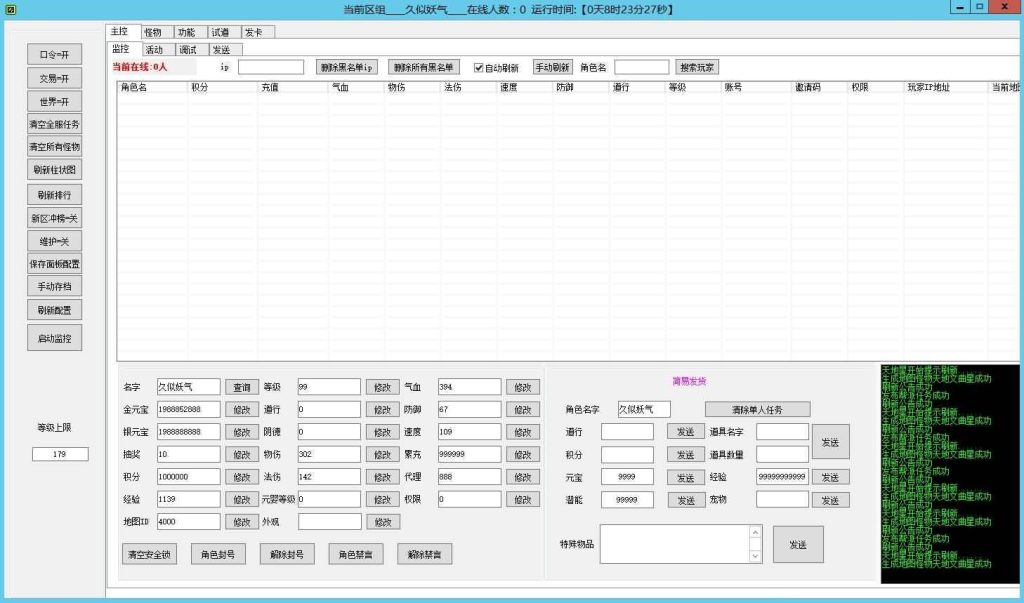Click the 搜索玩家 button
Viewport: 1024px width, 603px height.
tap(697, 68)
